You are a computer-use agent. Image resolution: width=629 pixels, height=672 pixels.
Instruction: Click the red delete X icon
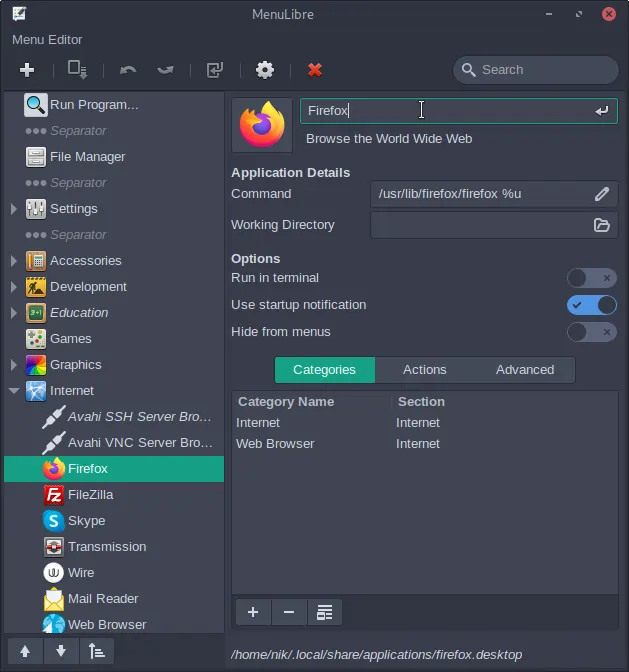click(x=315, y=70)
